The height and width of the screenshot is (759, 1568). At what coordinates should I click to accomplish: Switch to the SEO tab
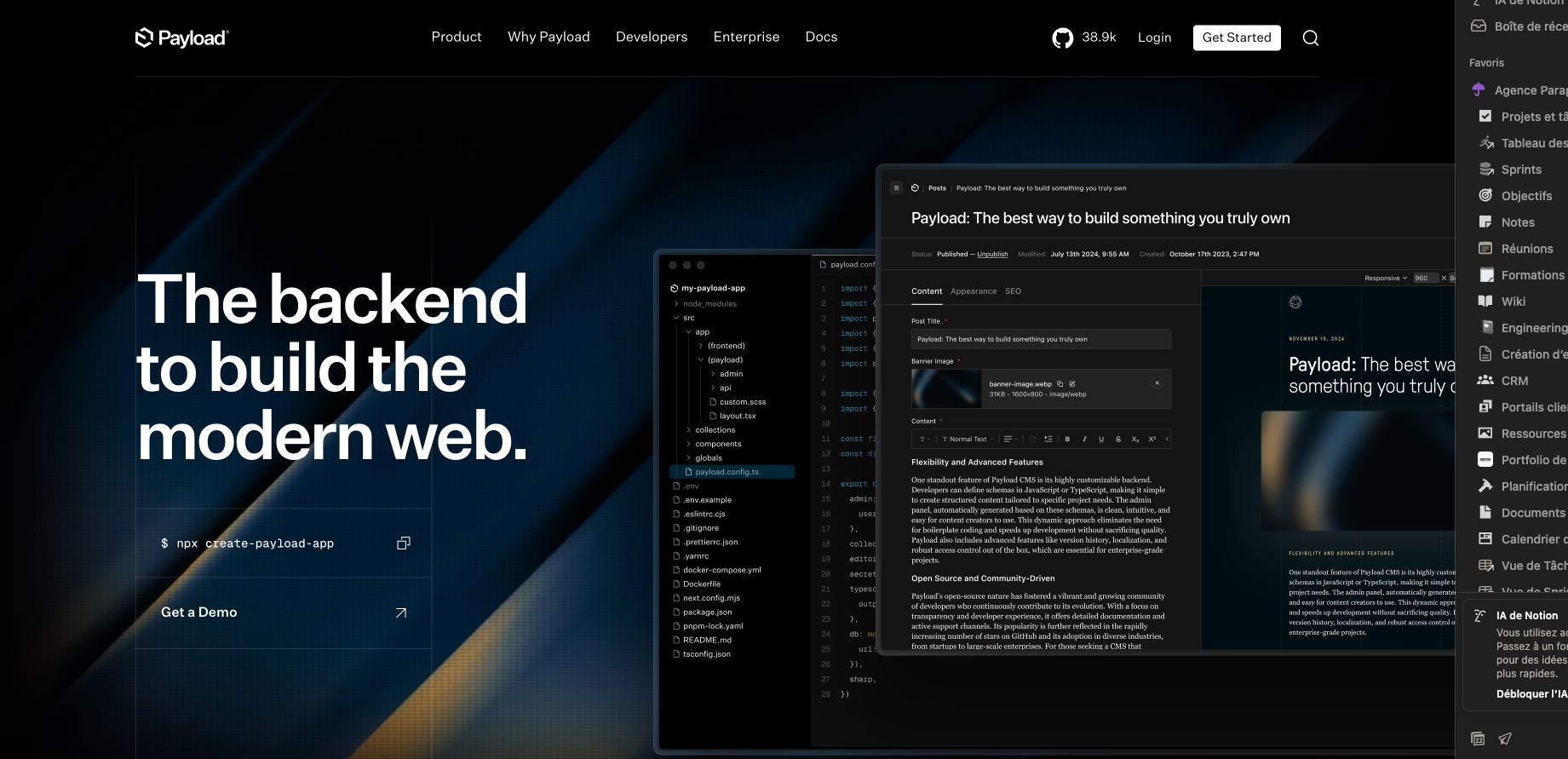pos(1013,291)
